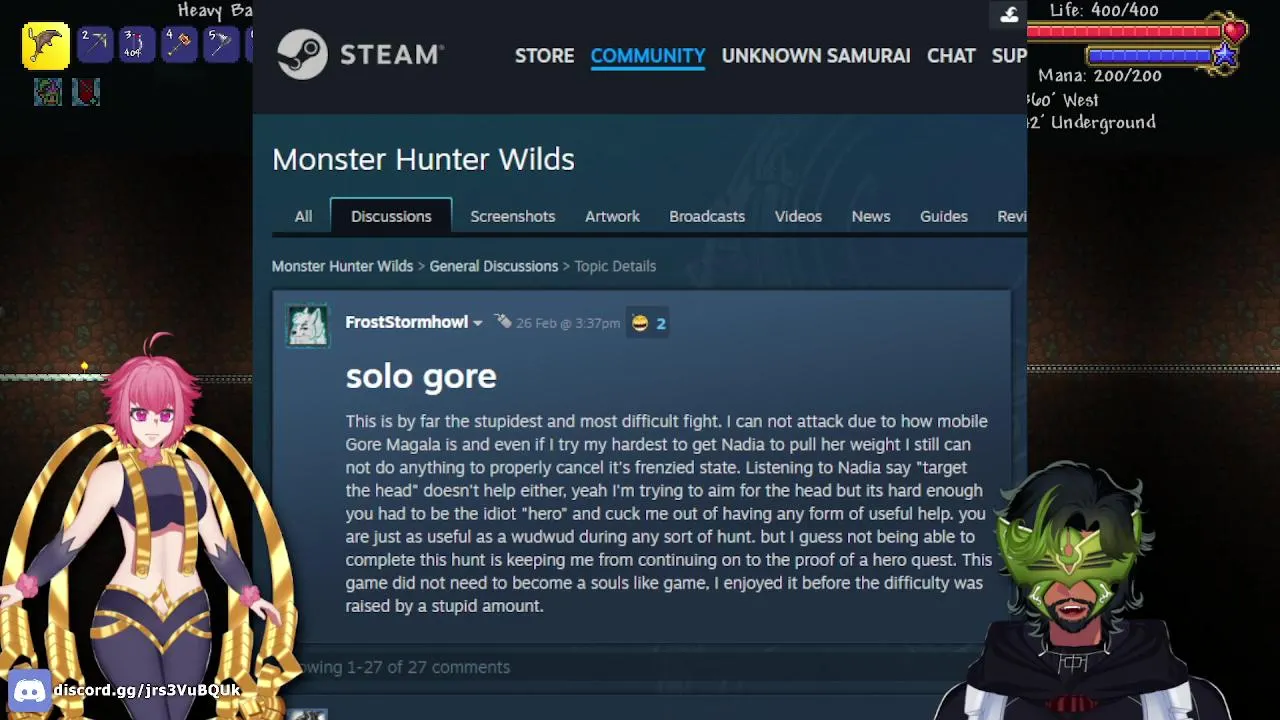
Task: Switch to the Artwork tab
Action: point(612,216)
